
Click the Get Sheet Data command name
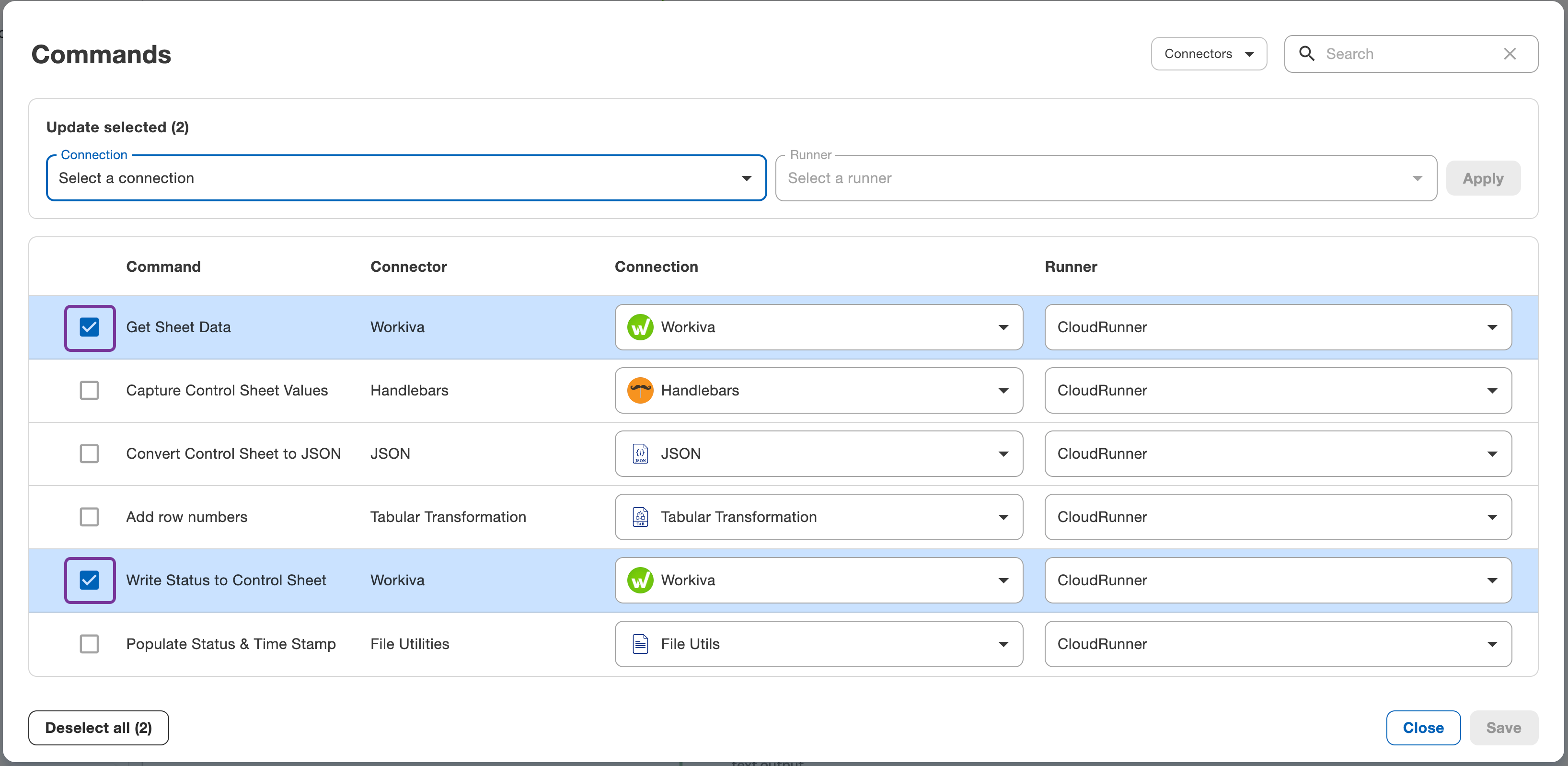pos(178,327)
